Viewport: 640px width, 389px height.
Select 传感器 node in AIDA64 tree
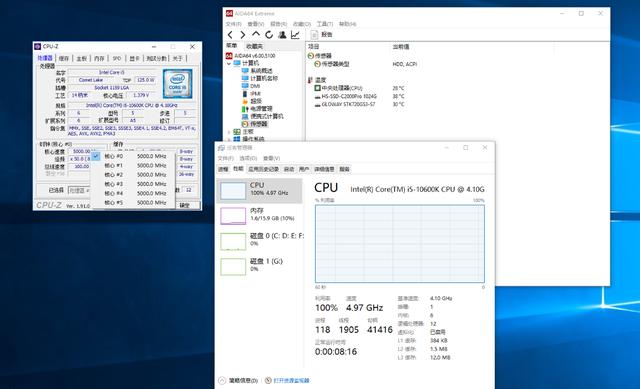[x=255, y=124]
